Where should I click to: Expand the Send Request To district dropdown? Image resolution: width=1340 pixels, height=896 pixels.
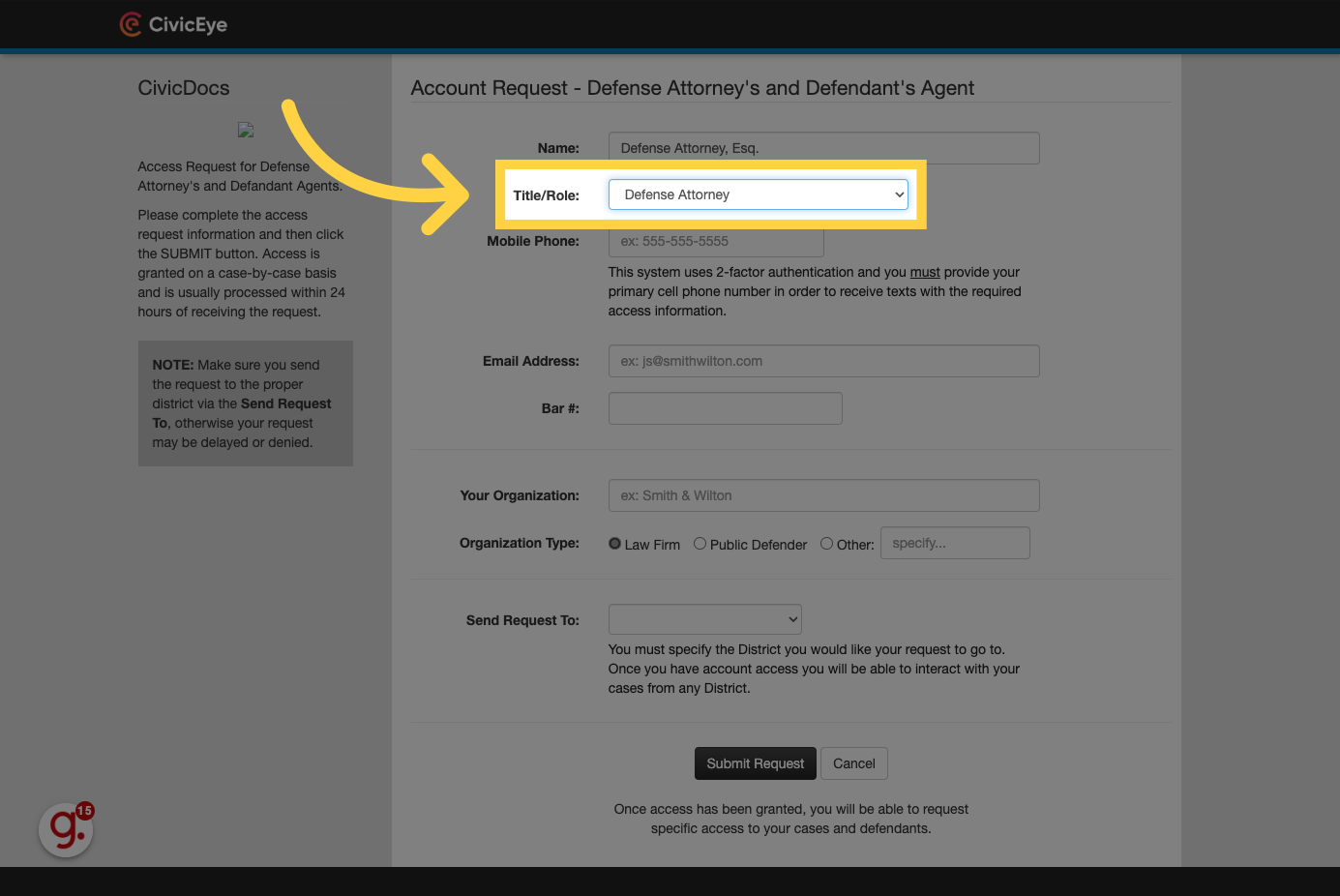pyautogui.click(x=705, y=619)
